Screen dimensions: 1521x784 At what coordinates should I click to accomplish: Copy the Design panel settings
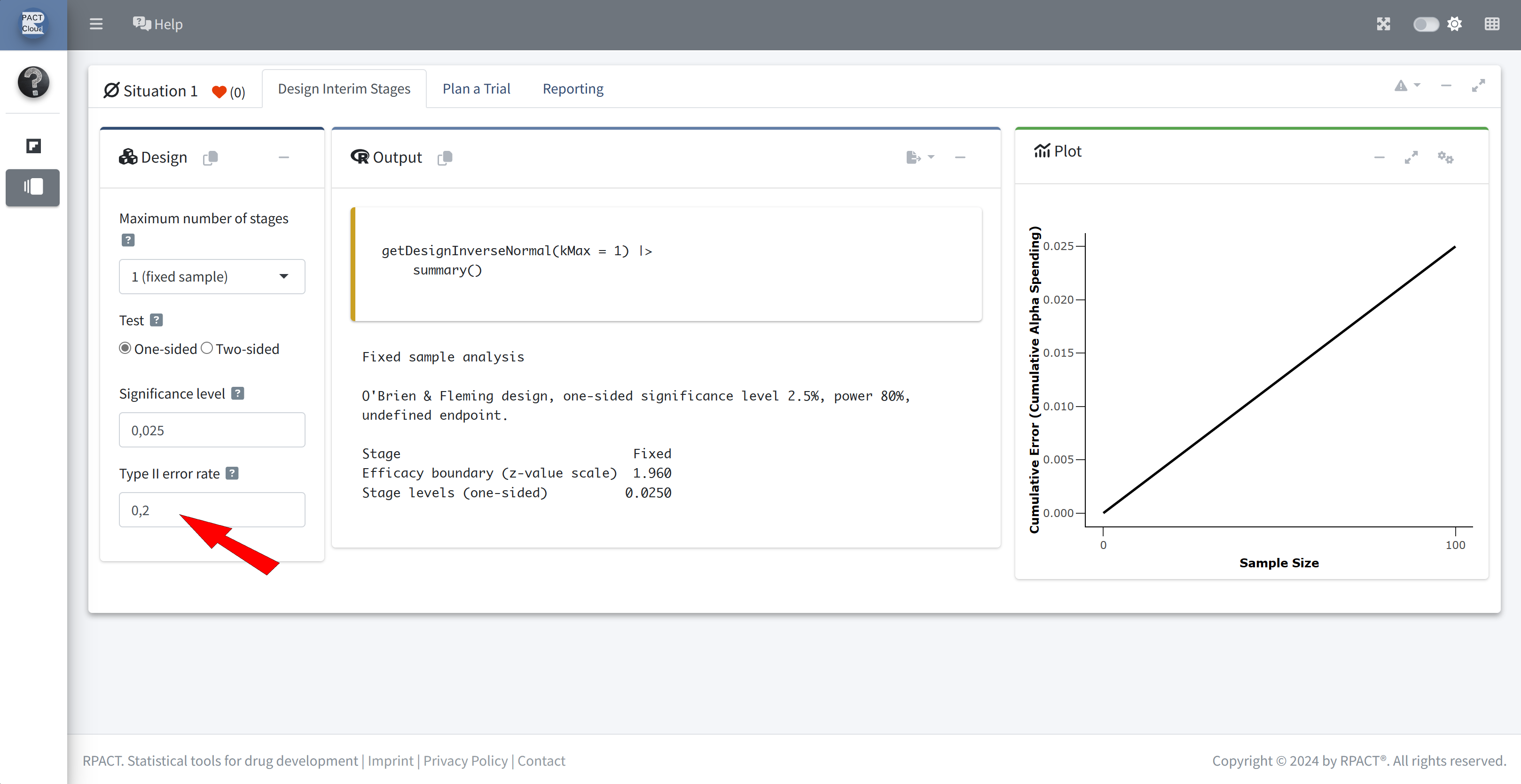[x=210, y=157]
